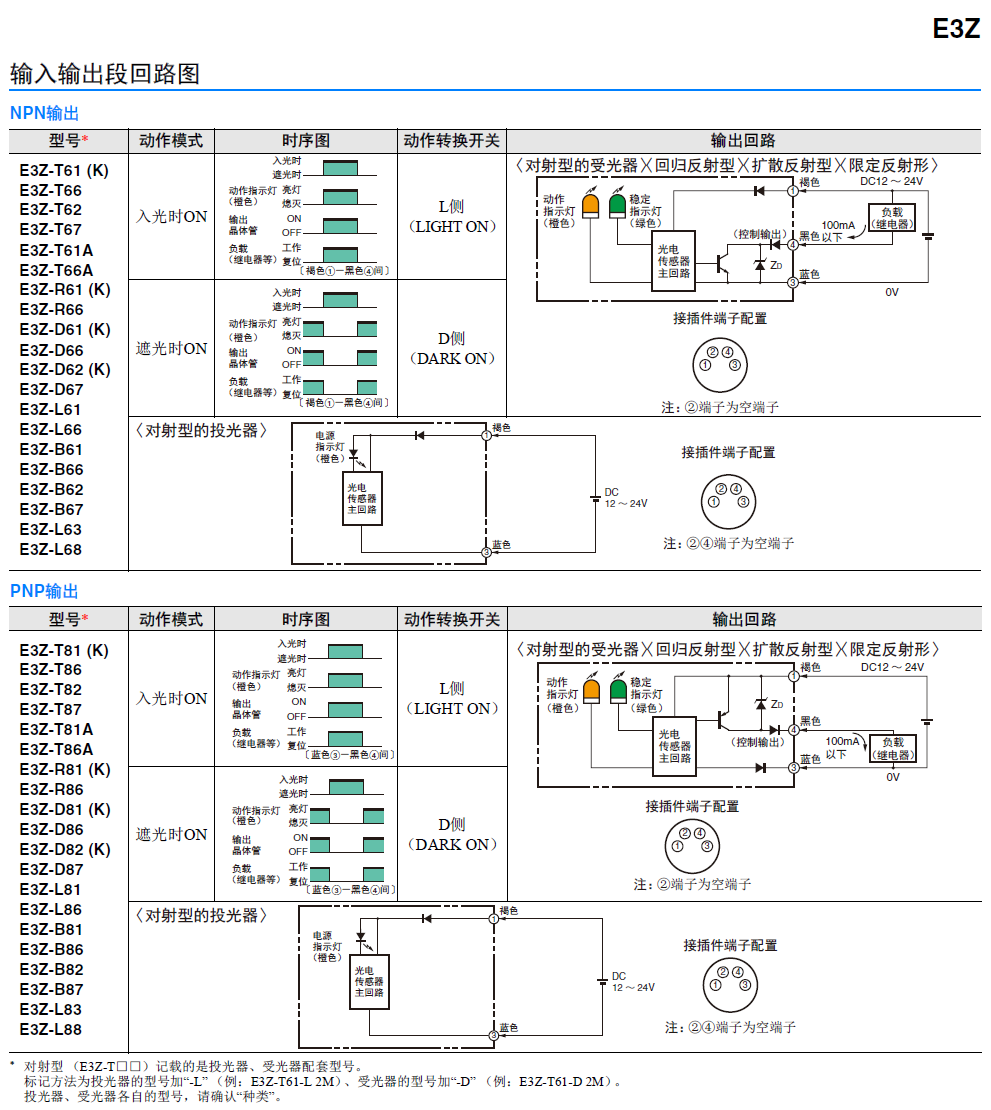Select the connector pin diagram noted ②端子为空端子 in PNP section
Screen dimensions: 991x1110
[x=692, y=846]
